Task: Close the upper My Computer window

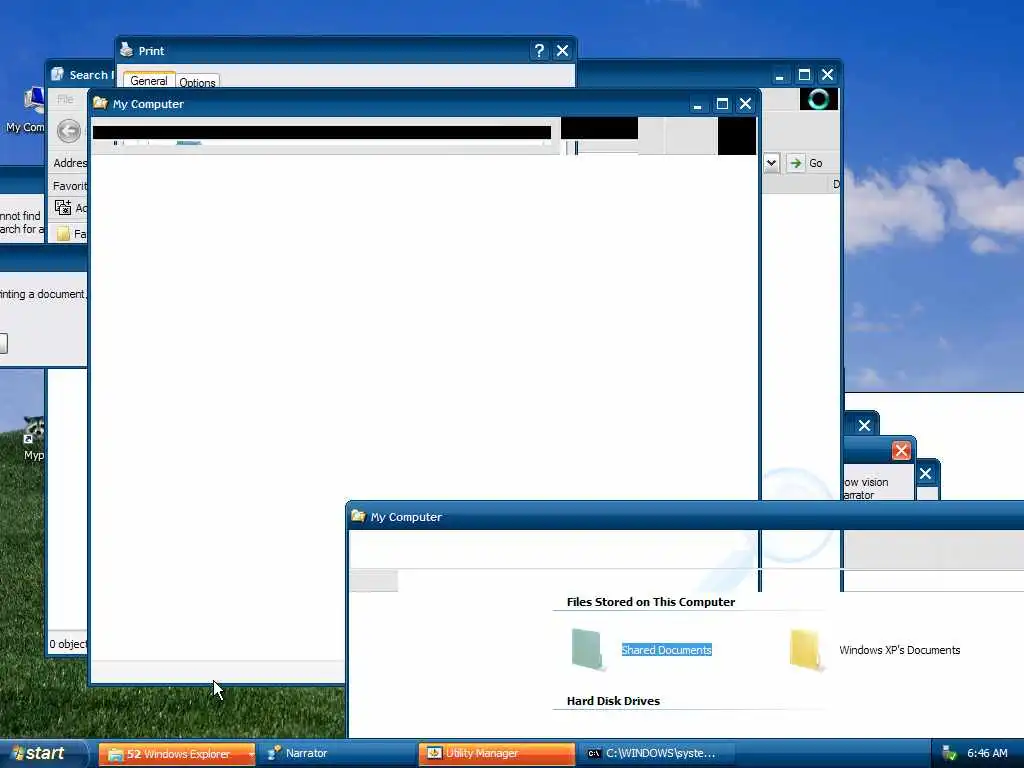Action: [745, 104]
